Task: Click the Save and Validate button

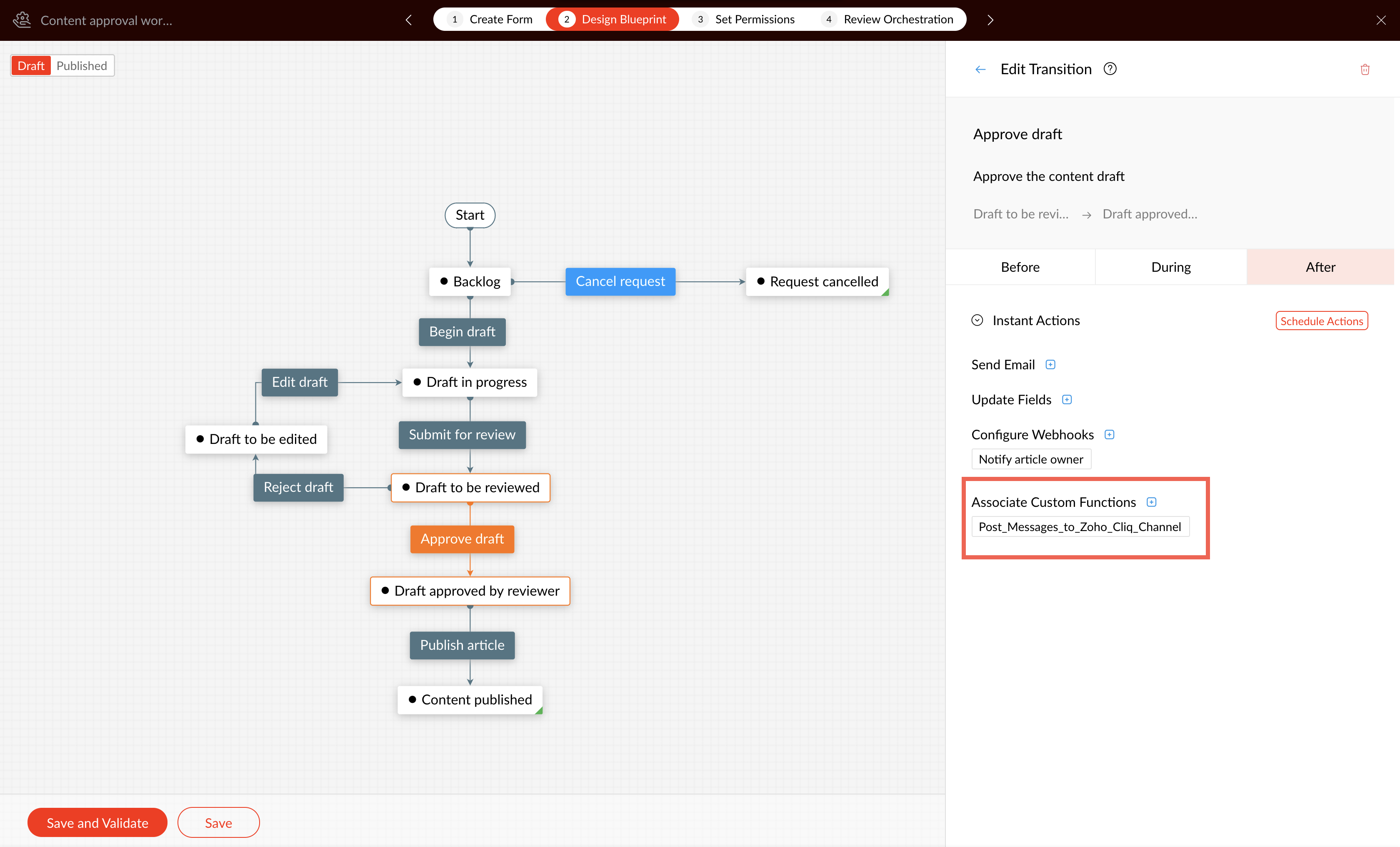Action: pos(97,822)
